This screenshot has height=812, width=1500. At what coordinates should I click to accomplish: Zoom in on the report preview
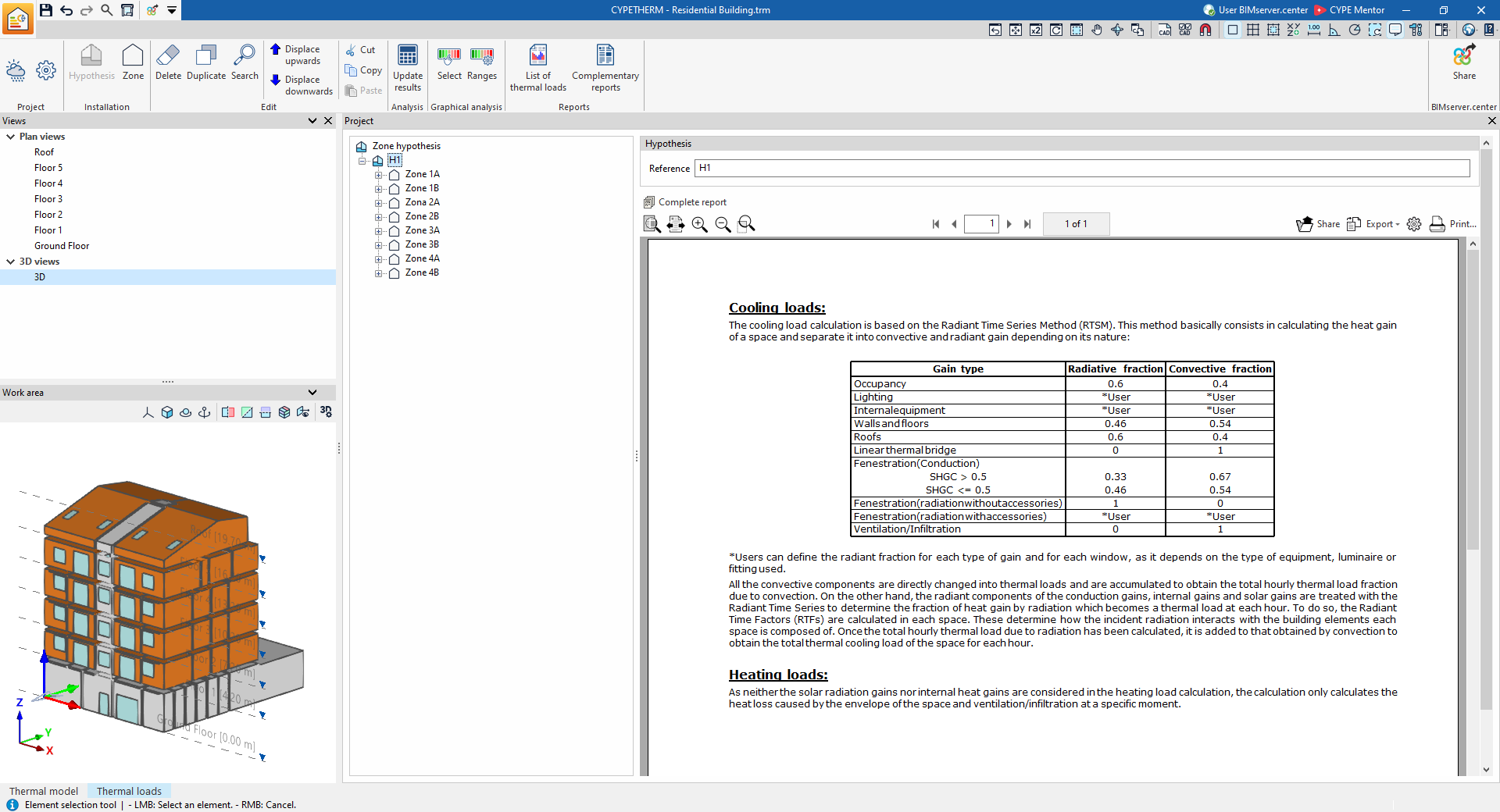tap(699, 224)
